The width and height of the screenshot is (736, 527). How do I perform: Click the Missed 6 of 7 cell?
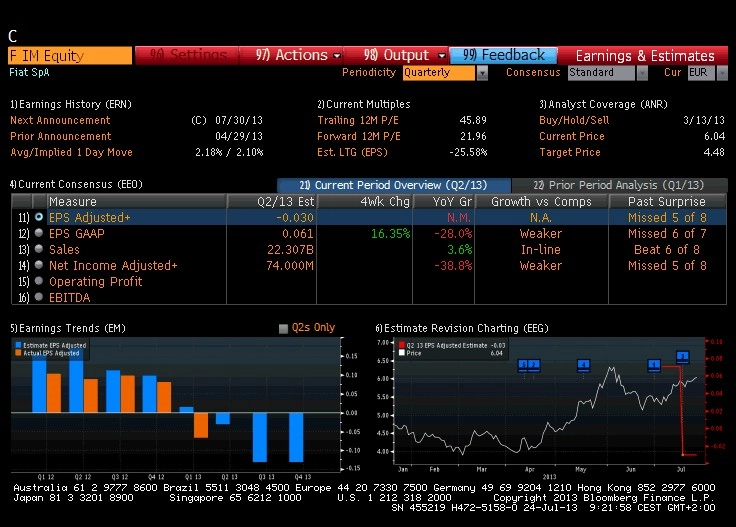667,234
